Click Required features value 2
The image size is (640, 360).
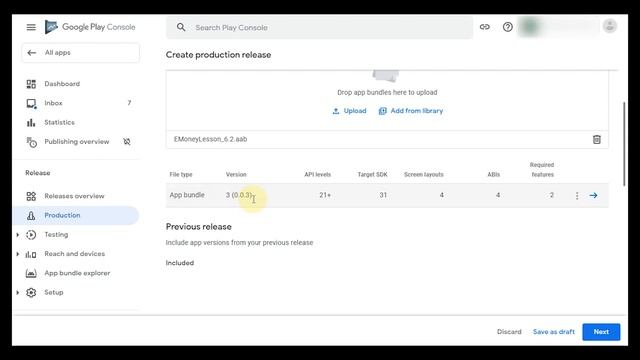click(x=551, y=195)
